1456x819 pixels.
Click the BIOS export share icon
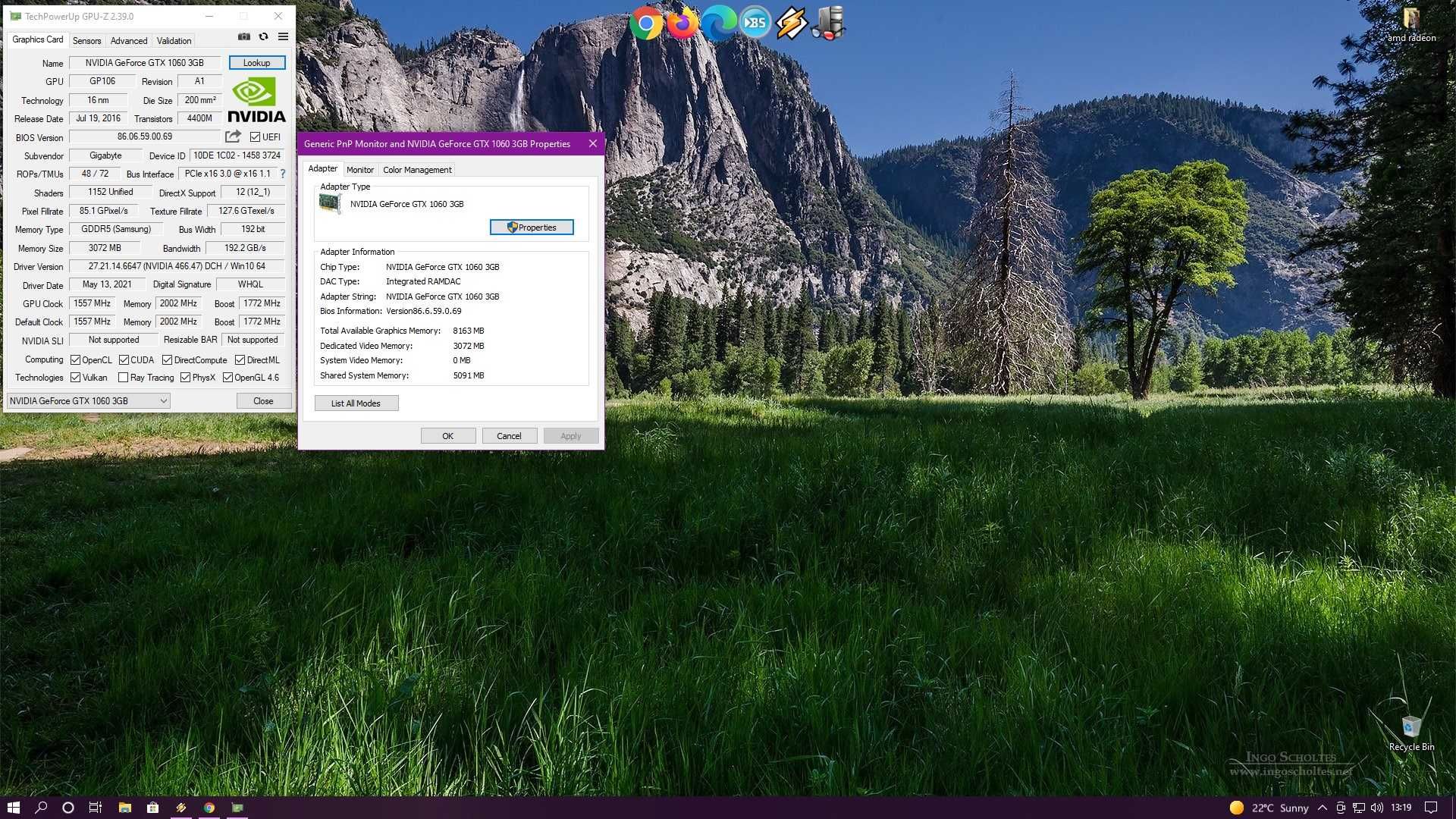pyautogui.click(x=233, y=136)
